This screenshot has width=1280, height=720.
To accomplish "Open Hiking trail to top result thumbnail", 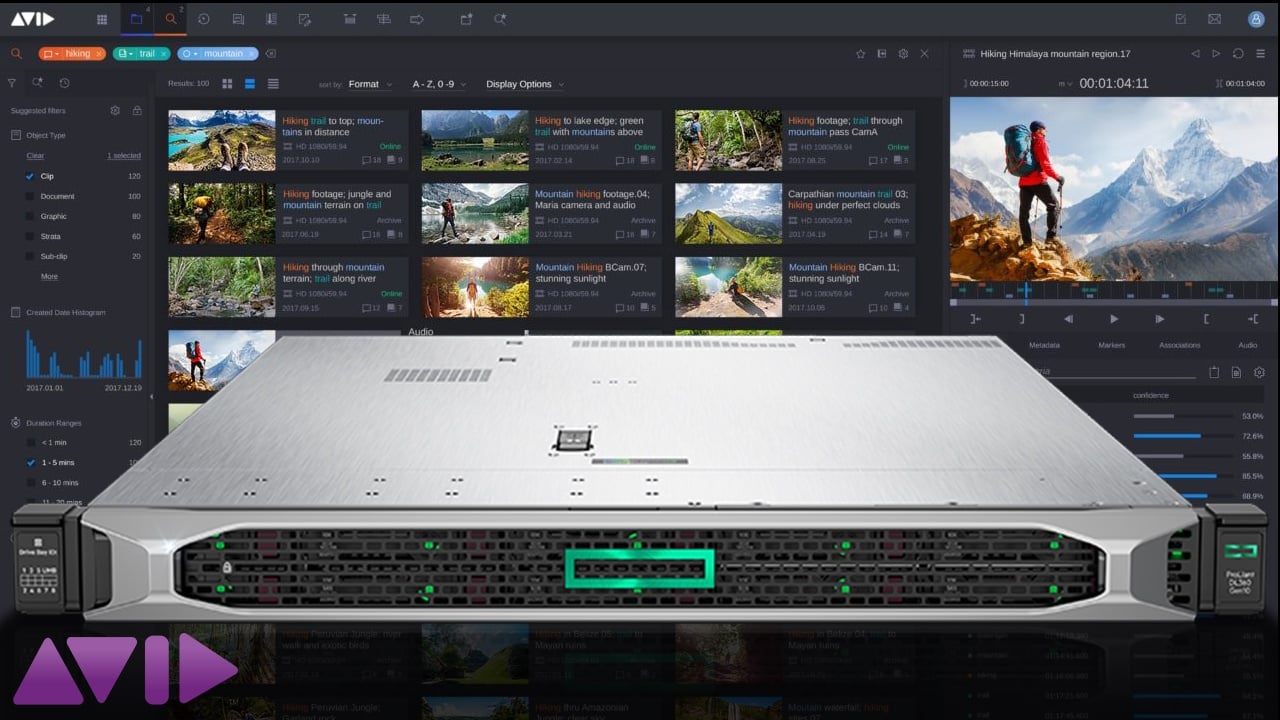I will (x=222, y=140).
